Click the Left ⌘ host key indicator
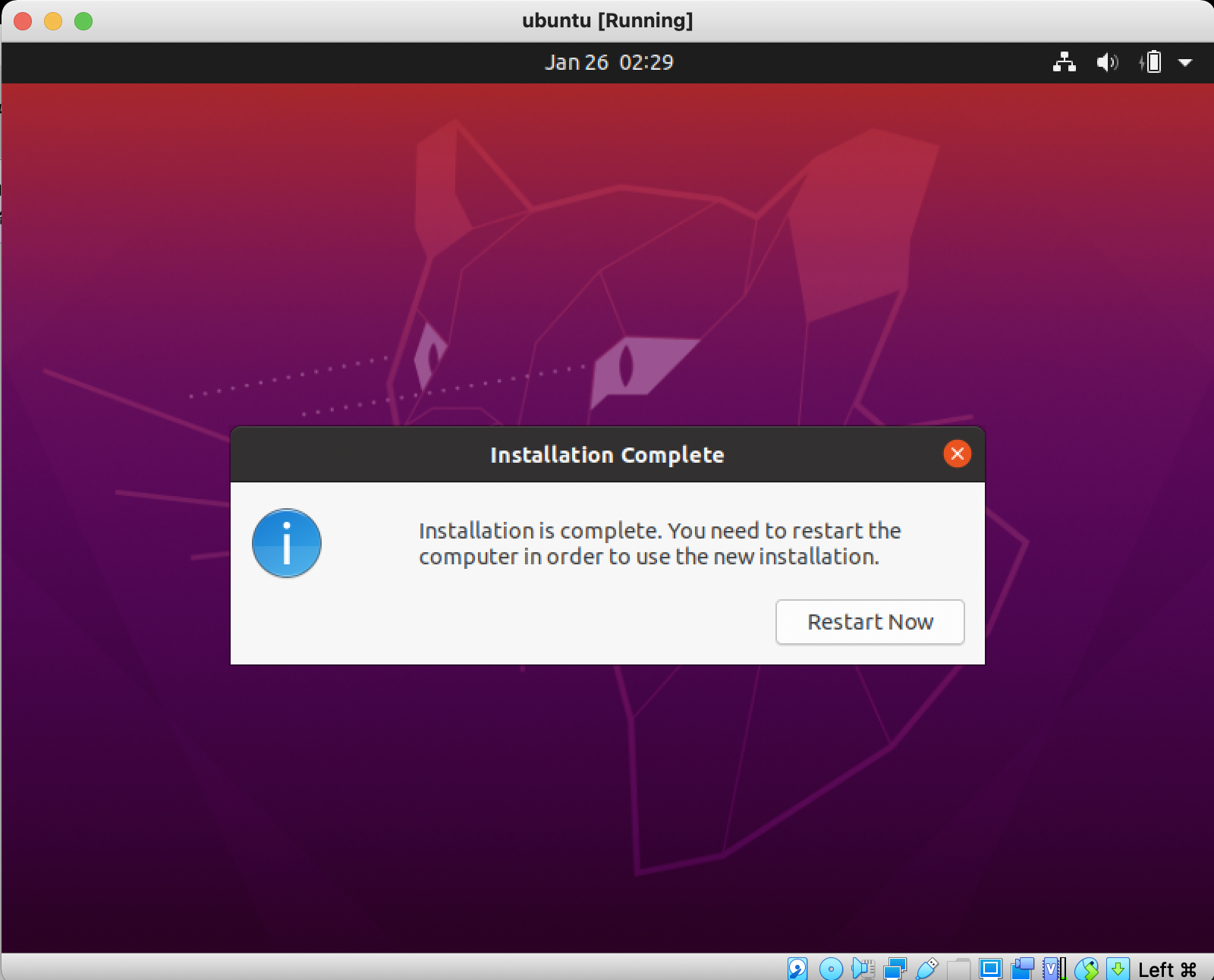1214x980 pixels. point(1167,969)
